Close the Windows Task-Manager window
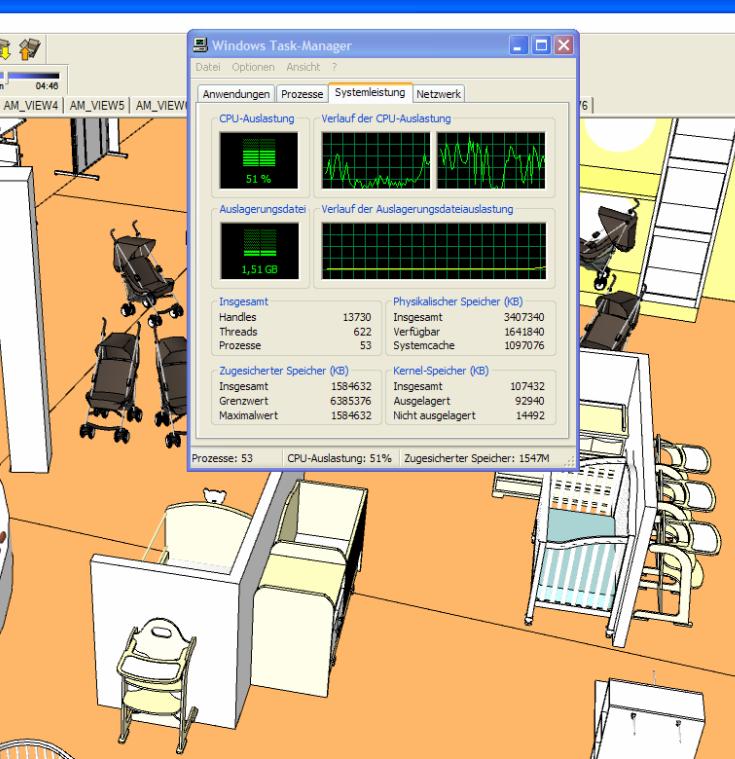735x759 pixels. (x=564, y=46)
